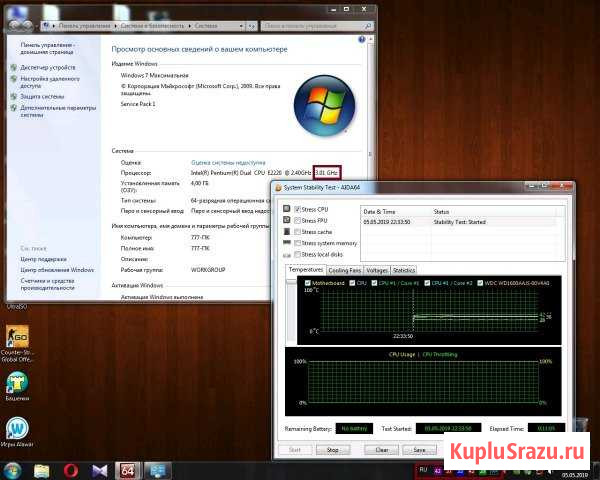600x480 pixels.
Task: Toggle the Motherboard graph checkbox
Action: coord(307,283)
